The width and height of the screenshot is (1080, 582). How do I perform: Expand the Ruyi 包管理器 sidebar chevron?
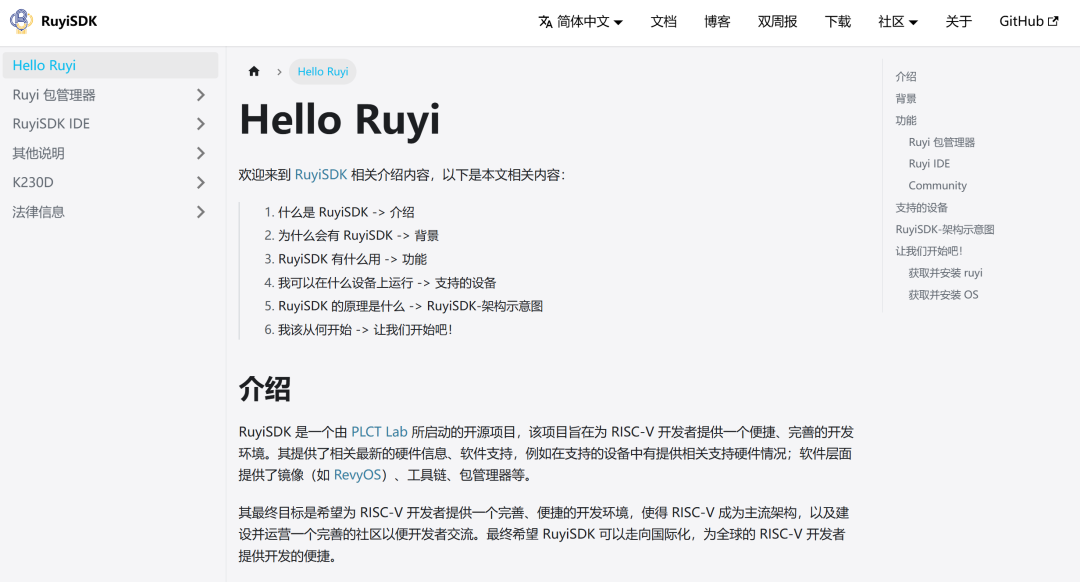pyautogui.click(x=200, y=95)
